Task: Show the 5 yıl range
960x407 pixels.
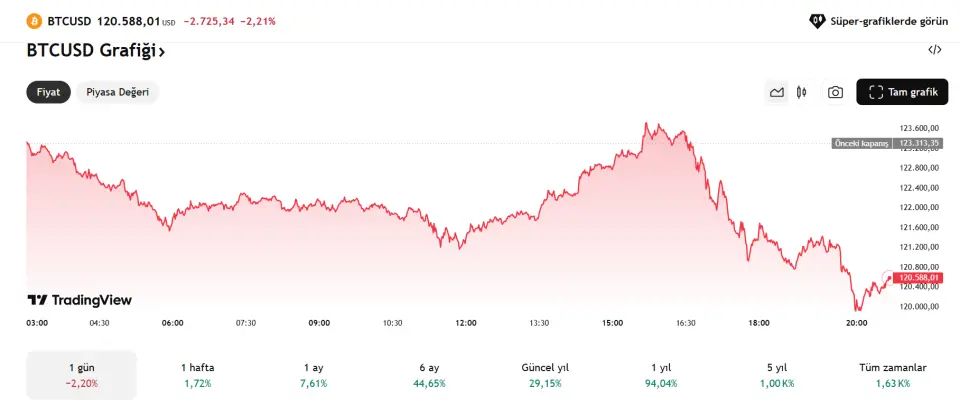Action: [x=776, y=375]
